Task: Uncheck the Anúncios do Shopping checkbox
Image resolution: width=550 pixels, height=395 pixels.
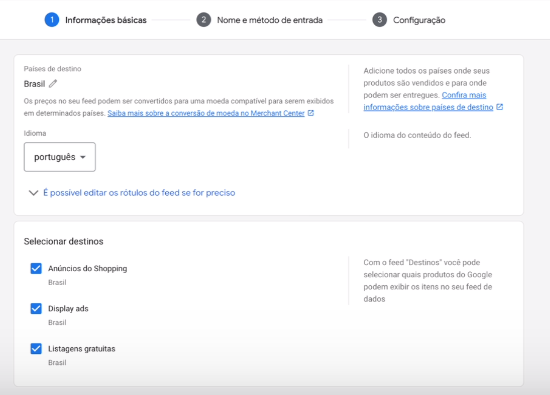Action: [36, 268]
